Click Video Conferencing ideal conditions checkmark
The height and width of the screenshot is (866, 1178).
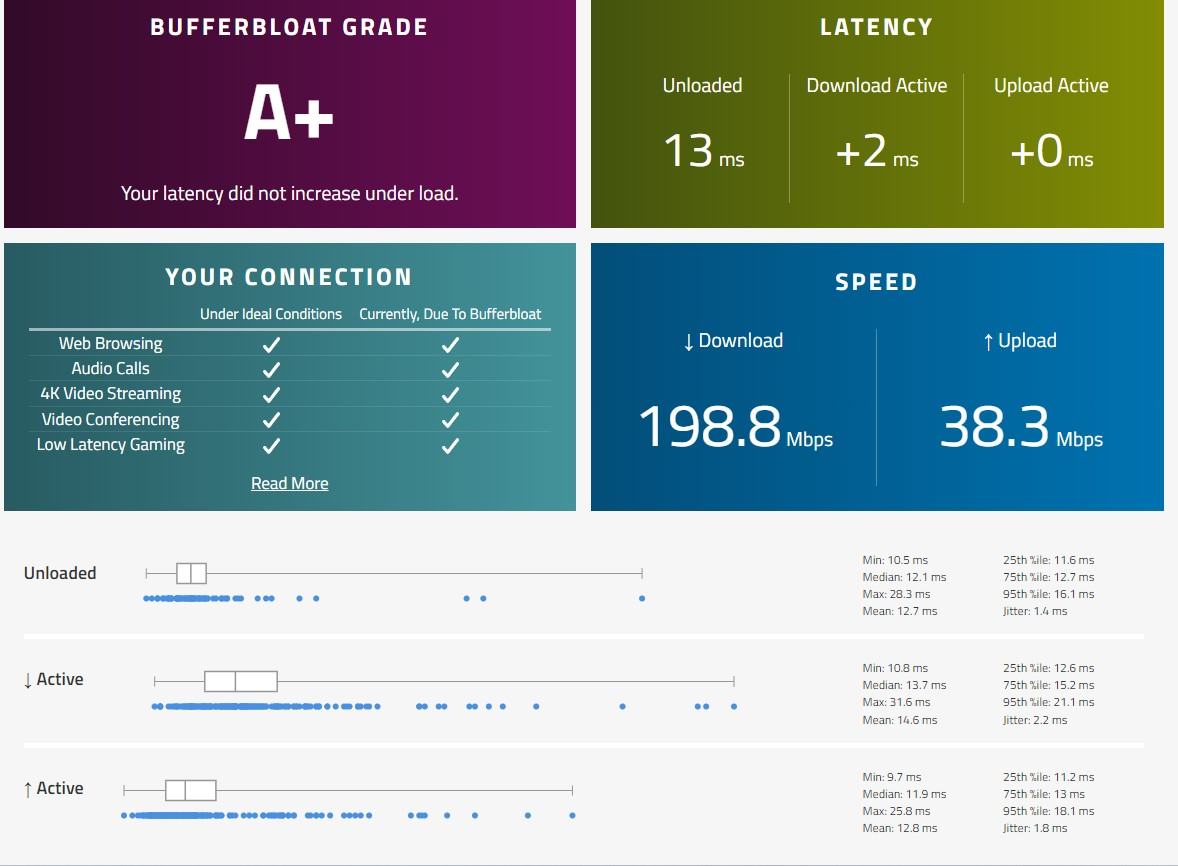271,420
